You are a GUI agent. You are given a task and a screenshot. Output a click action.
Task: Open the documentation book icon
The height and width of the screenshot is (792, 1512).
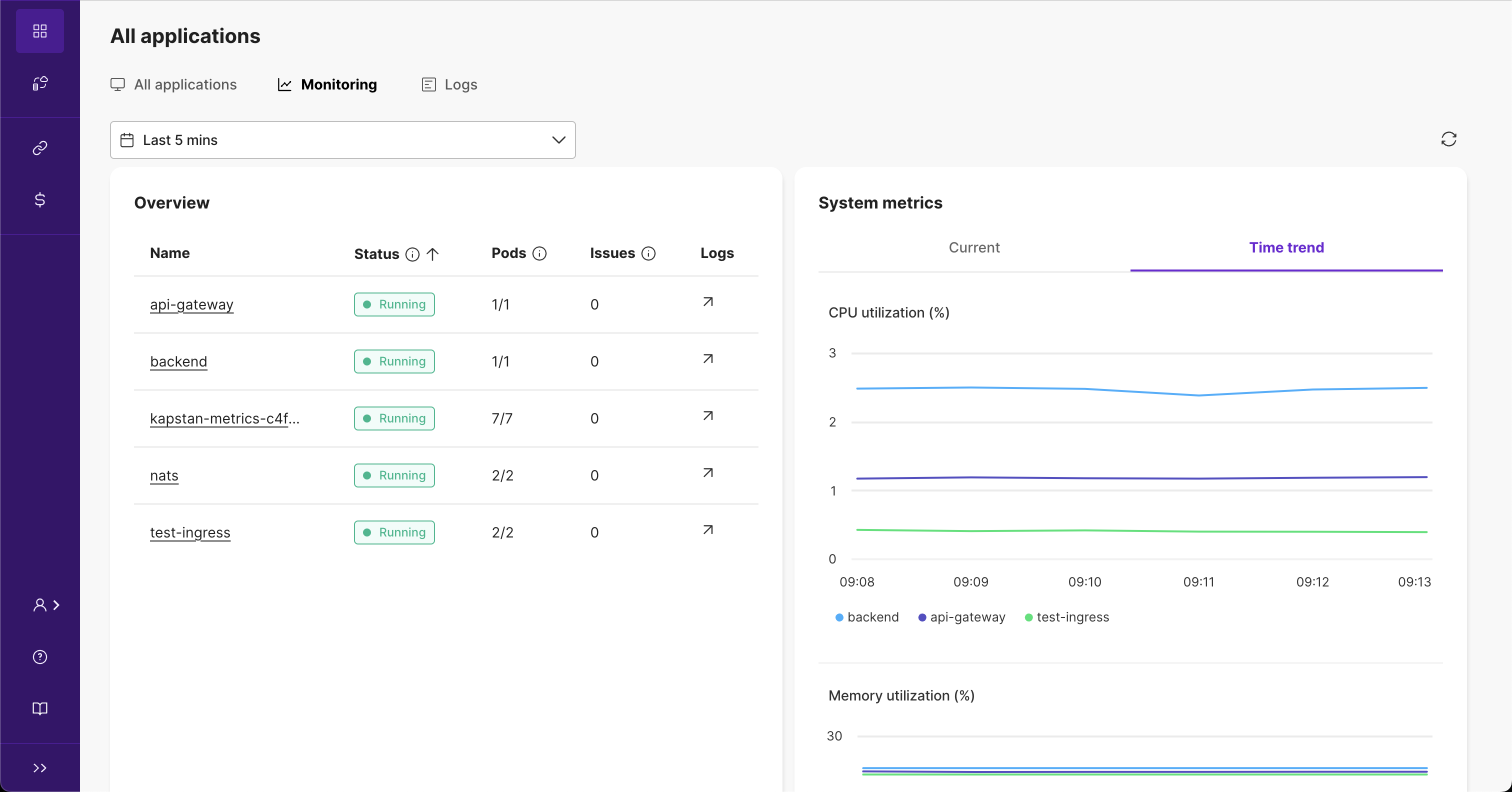tap(40, 708)
